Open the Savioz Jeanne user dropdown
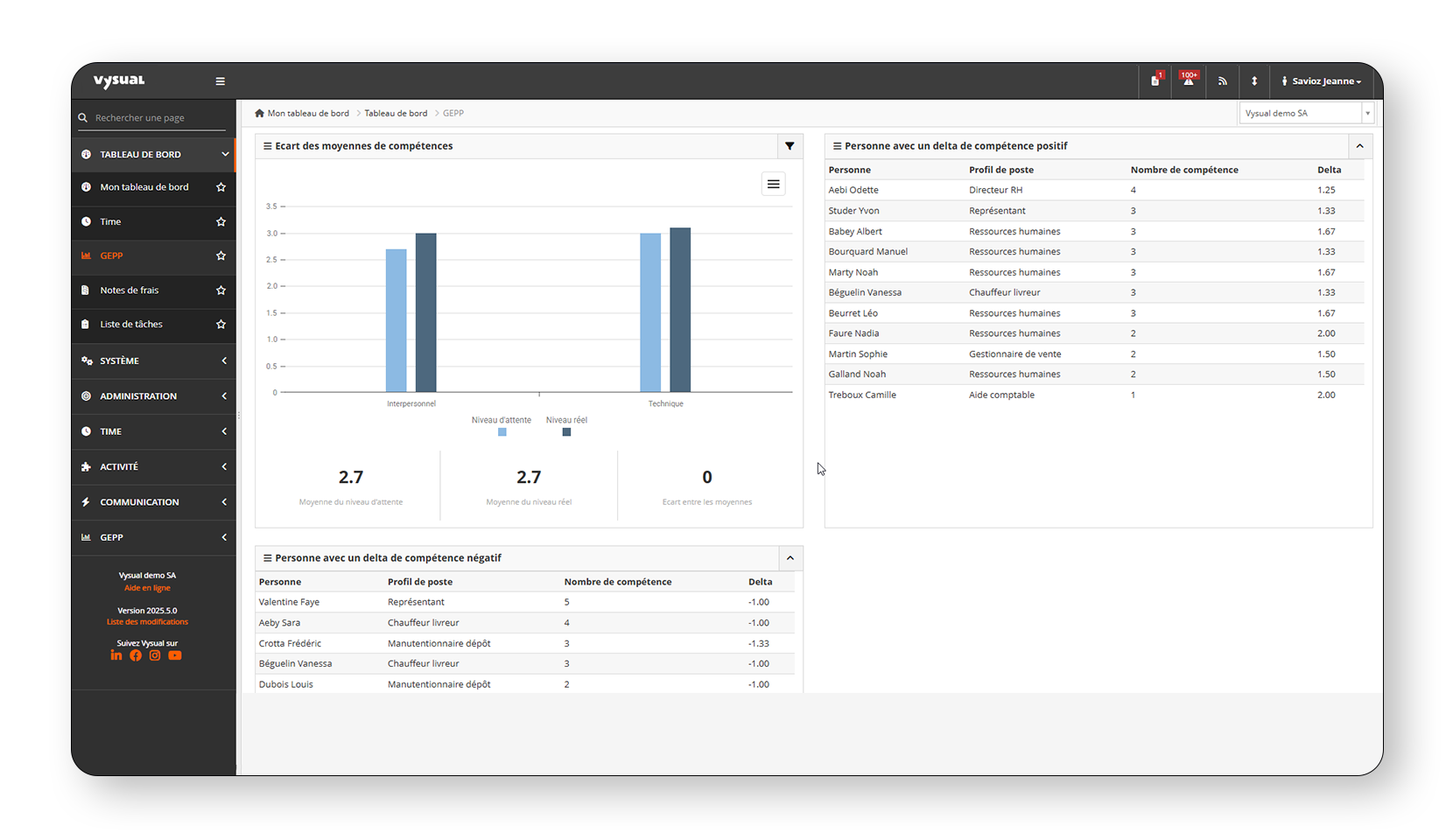The image size is (1453, 840). (x=1322, y=81)
